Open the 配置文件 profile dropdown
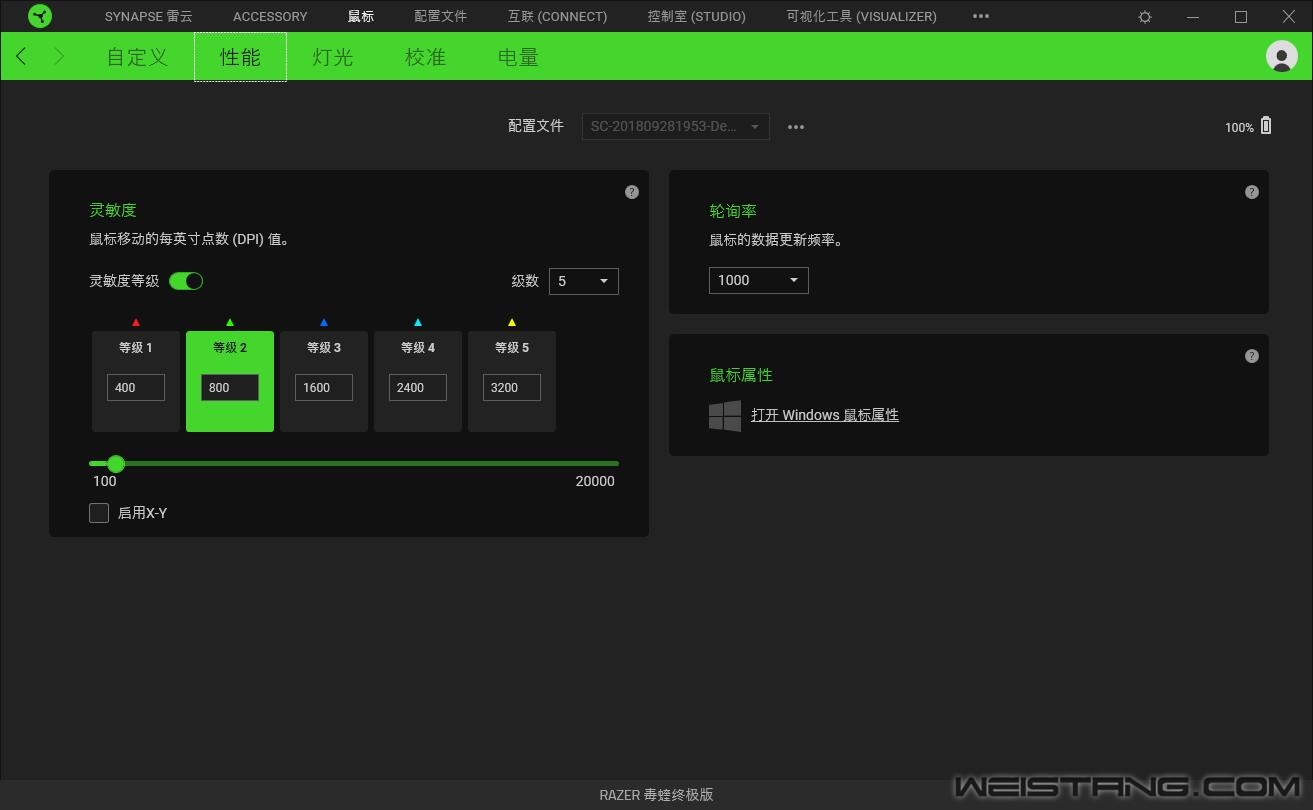This screenshot has width=1313, height=810. 676,127
